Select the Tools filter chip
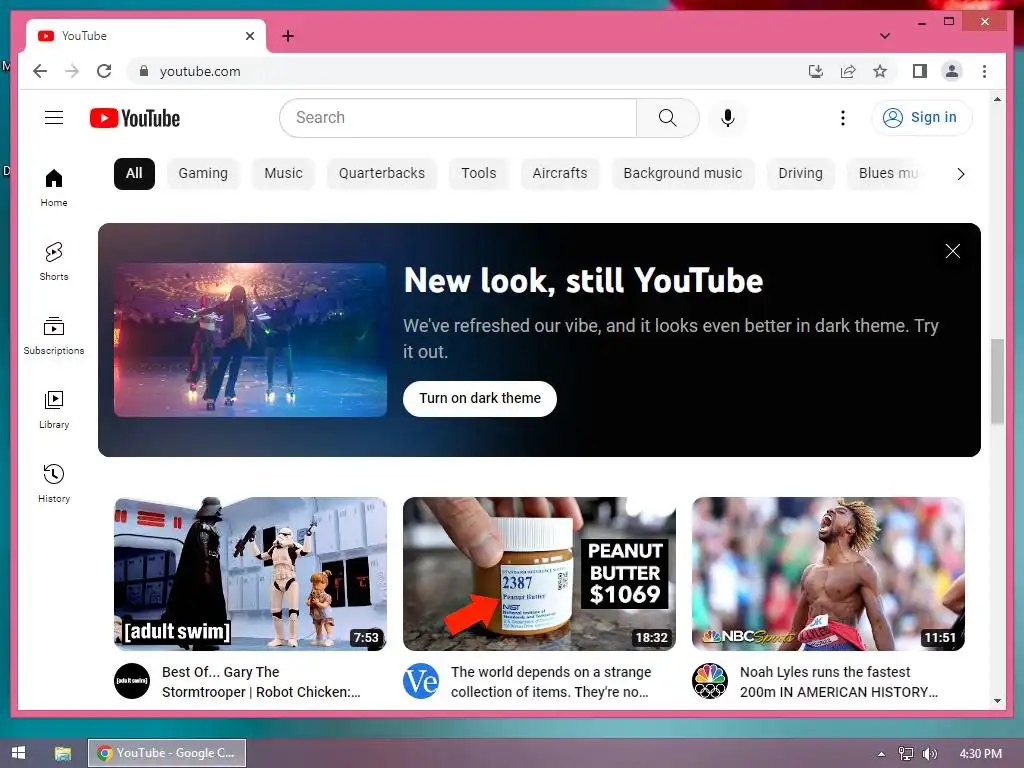The image size is (1024, 768). tap(479, 174)
